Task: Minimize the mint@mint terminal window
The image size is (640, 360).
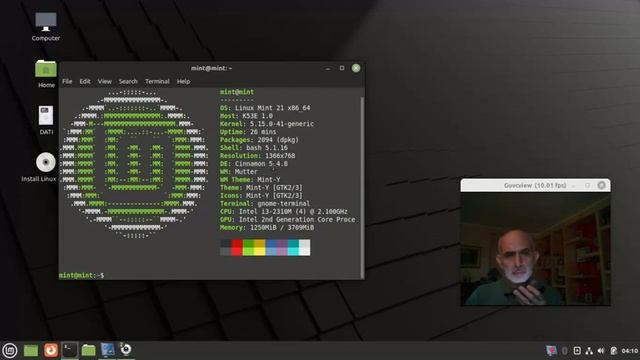Action: (x=328, y=68)
